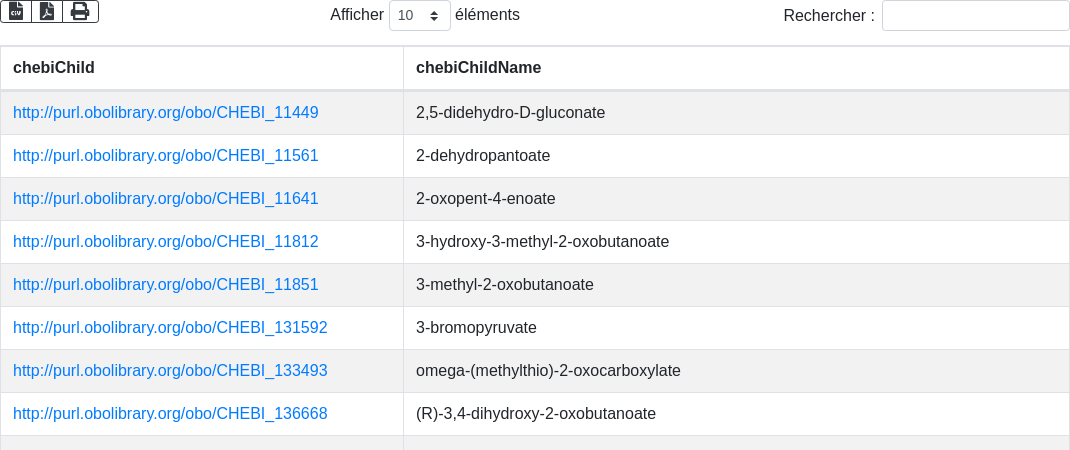
Task: Follow the CHEBI_133493 link
Action: 170,371
